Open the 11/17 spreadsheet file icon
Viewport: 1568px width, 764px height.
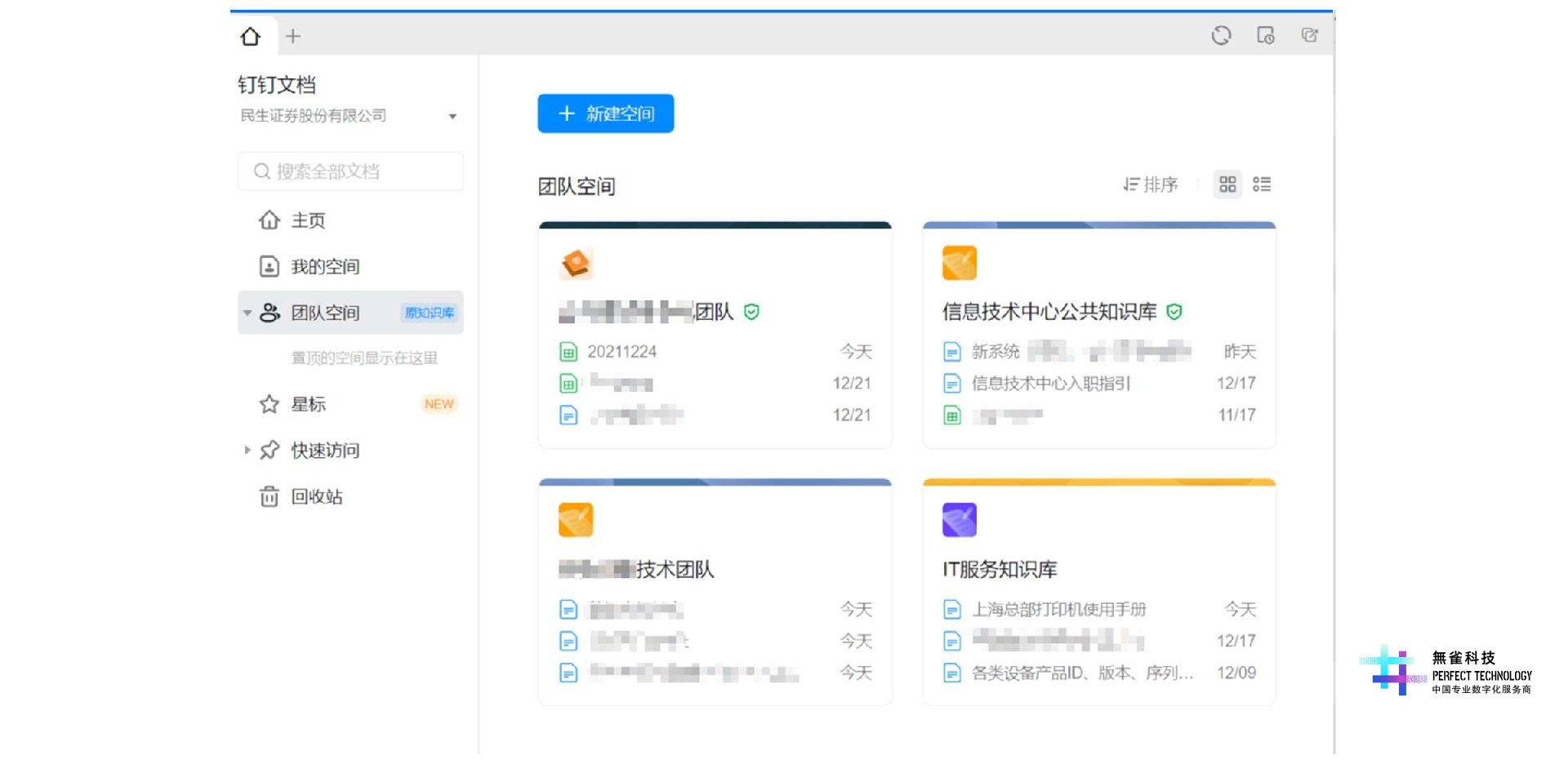952,416
